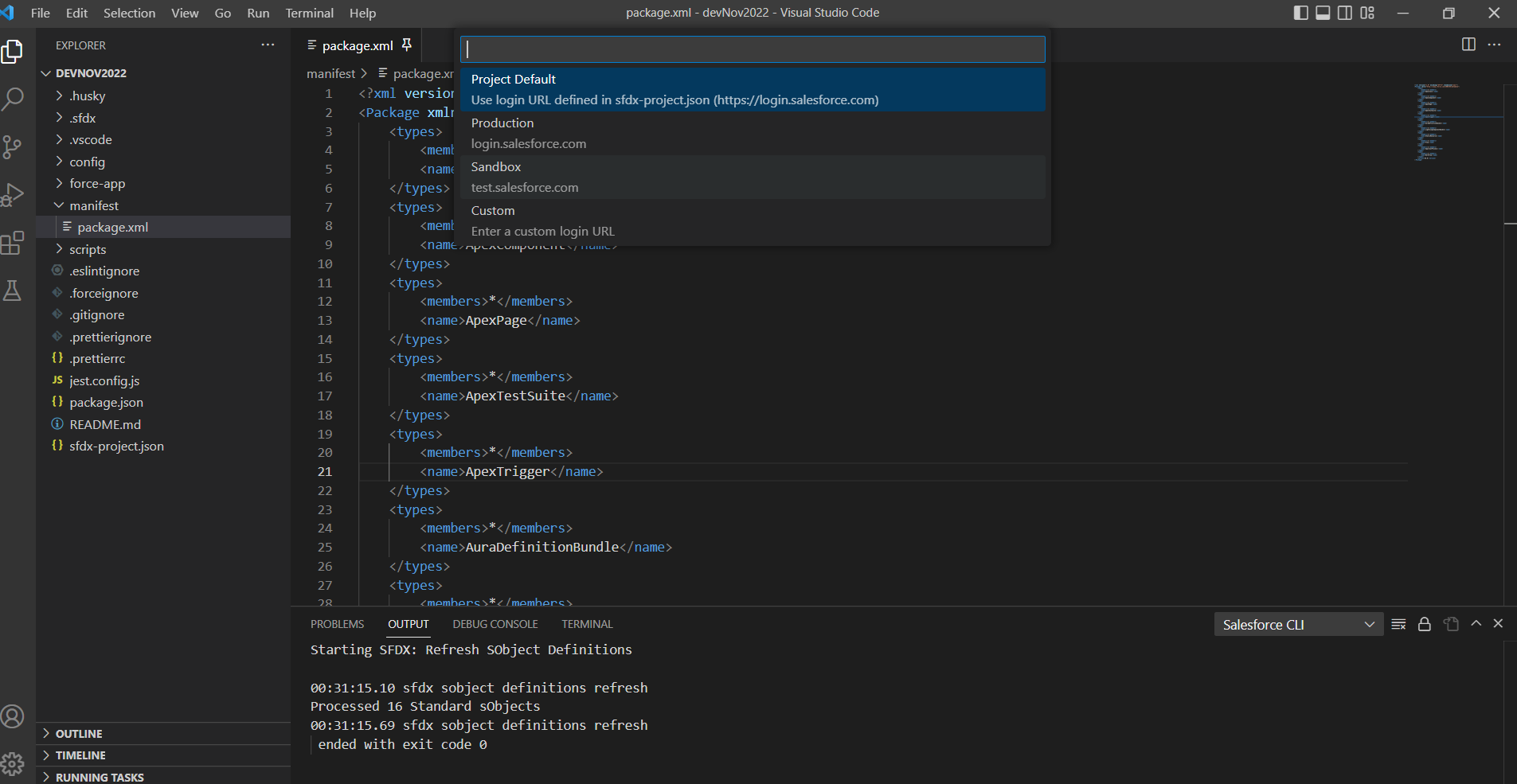Viewport: 1517px width, 784px height.
Task: Choose the Custom login URL option
Action: click(x=753, y=220)
